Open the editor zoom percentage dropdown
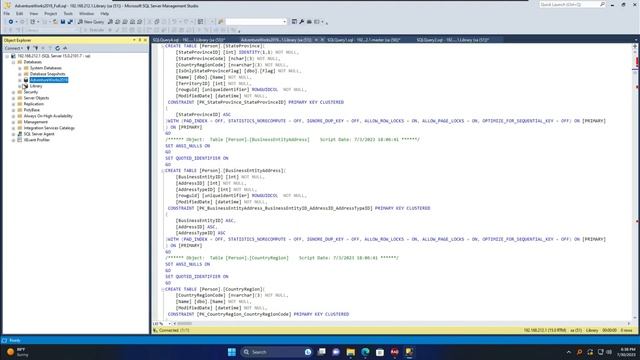640x360 pixels. [x=169, y=324]
